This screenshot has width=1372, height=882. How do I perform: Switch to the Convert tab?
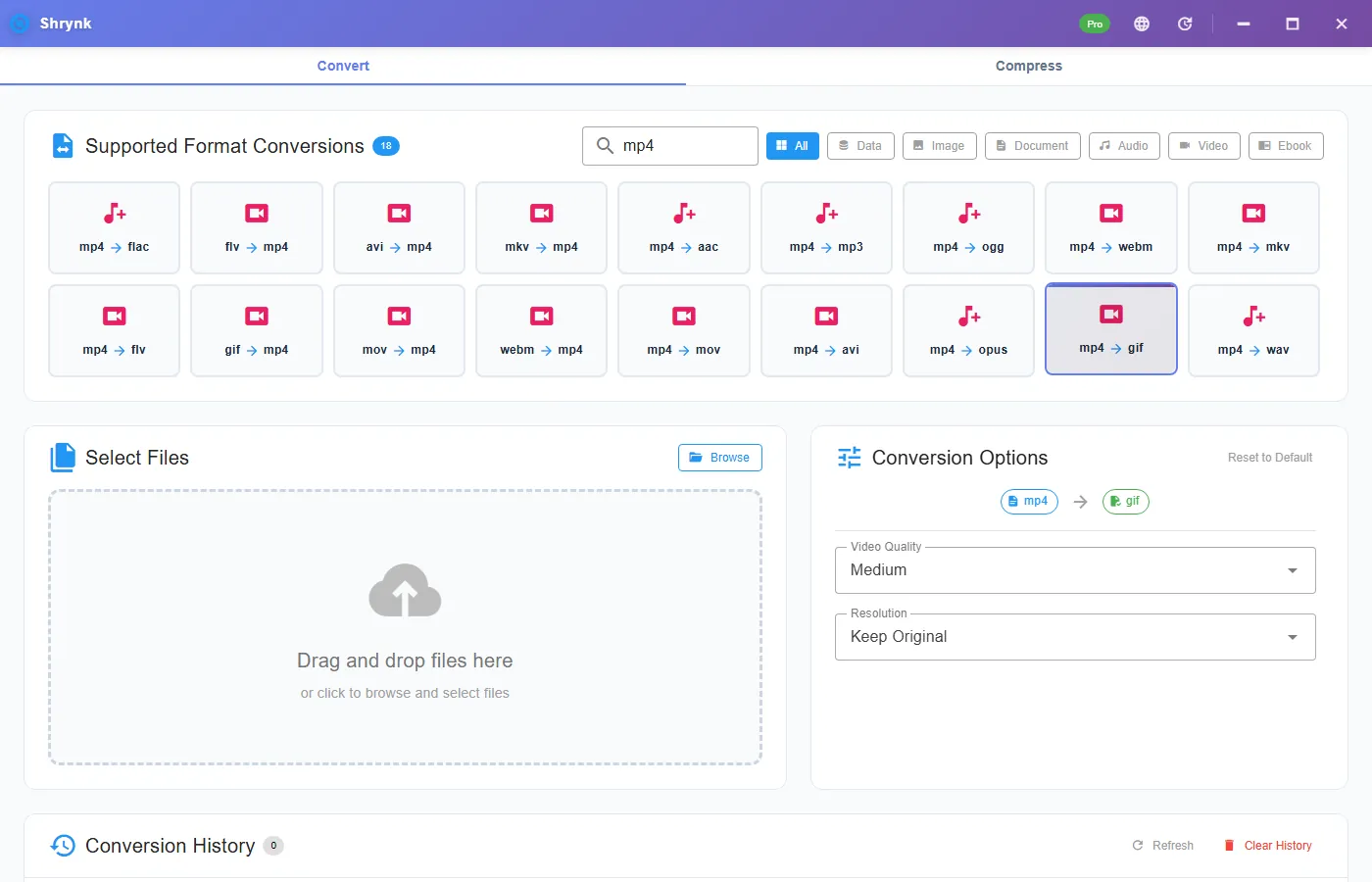tap(343, 66)
